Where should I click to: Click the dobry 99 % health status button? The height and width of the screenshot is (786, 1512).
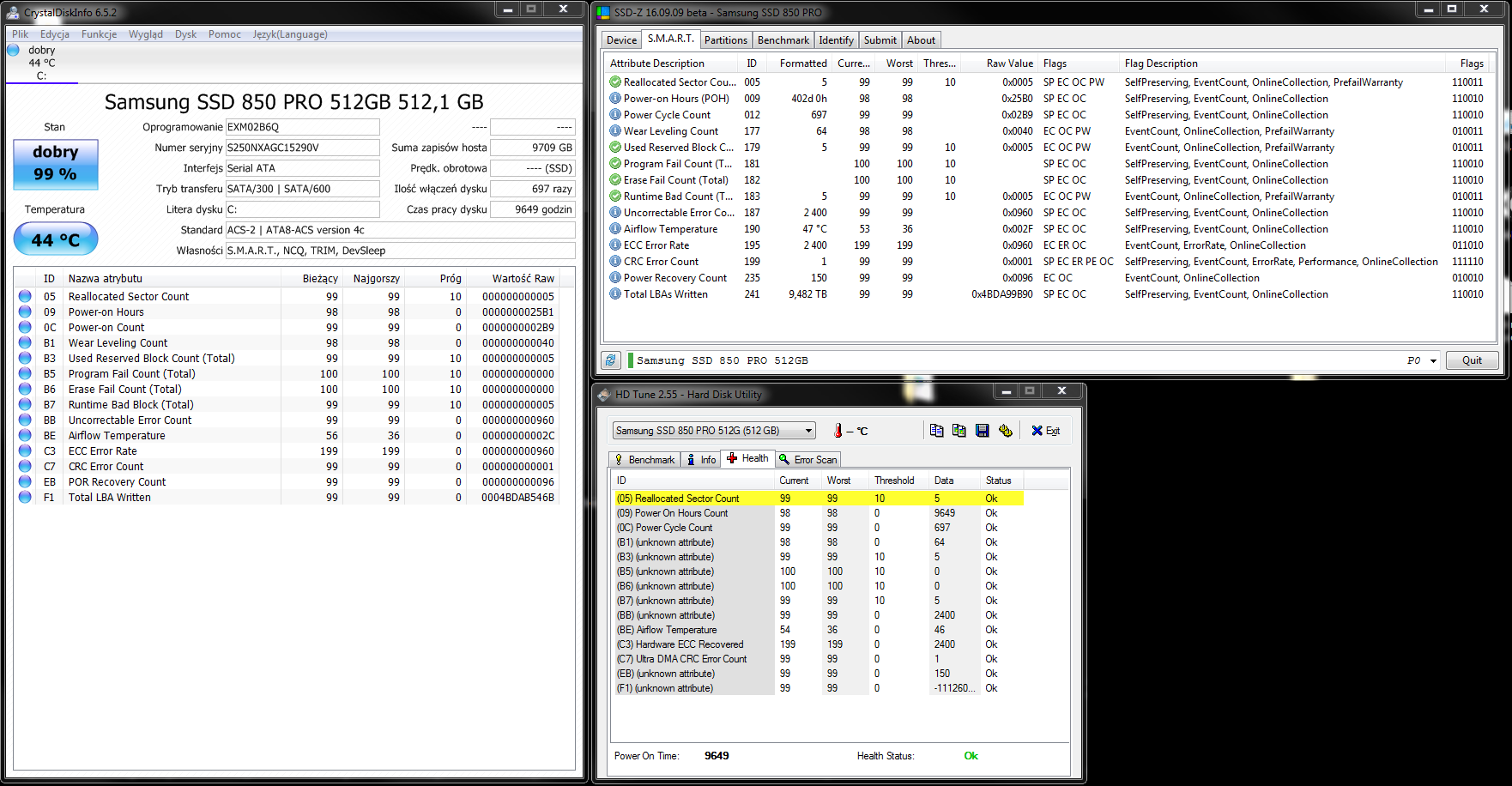pos(56,164)
